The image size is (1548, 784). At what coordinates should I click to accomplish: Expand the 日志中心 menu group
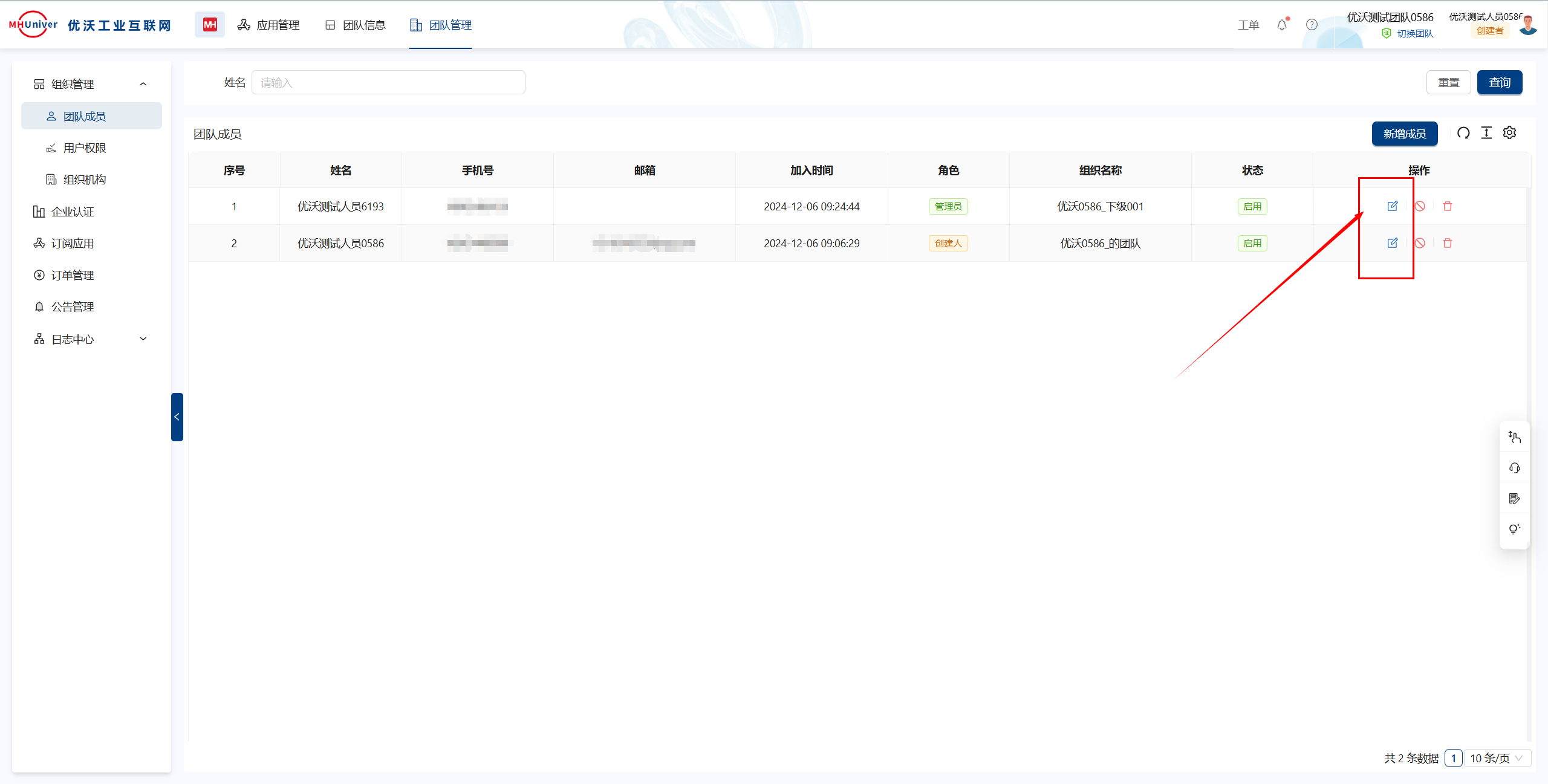pyautogui.click(x=143, y=339)
